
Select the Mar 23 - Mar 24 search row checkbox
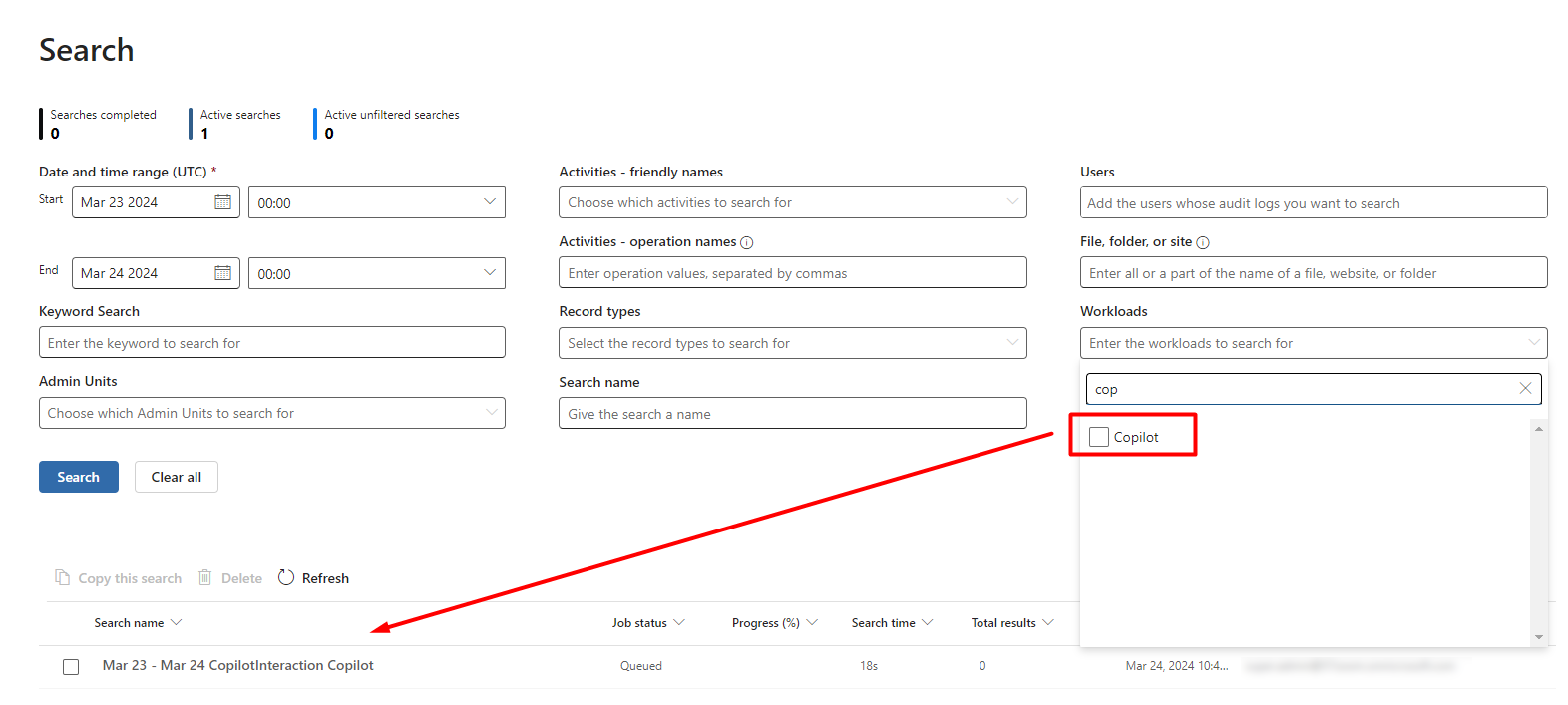point(71,666)
